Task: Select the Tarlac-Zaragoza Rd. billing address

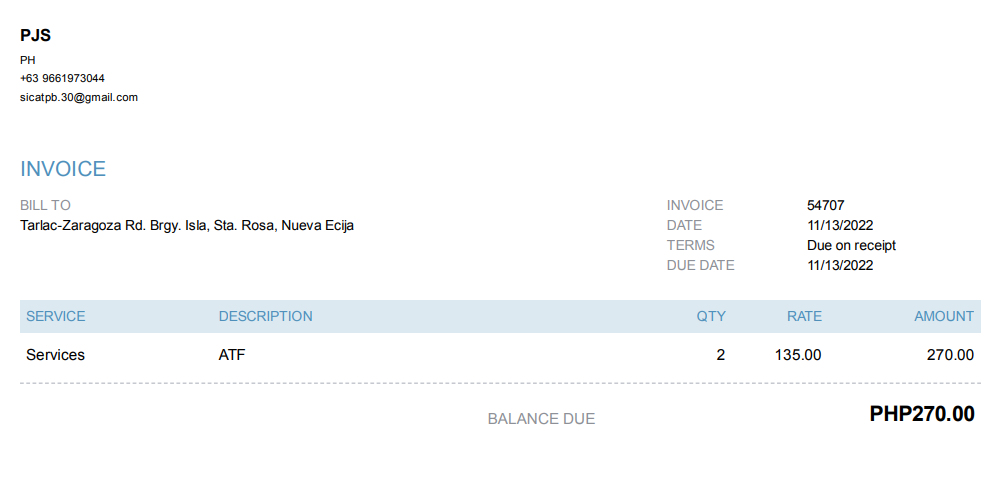Action: [187, 225]
